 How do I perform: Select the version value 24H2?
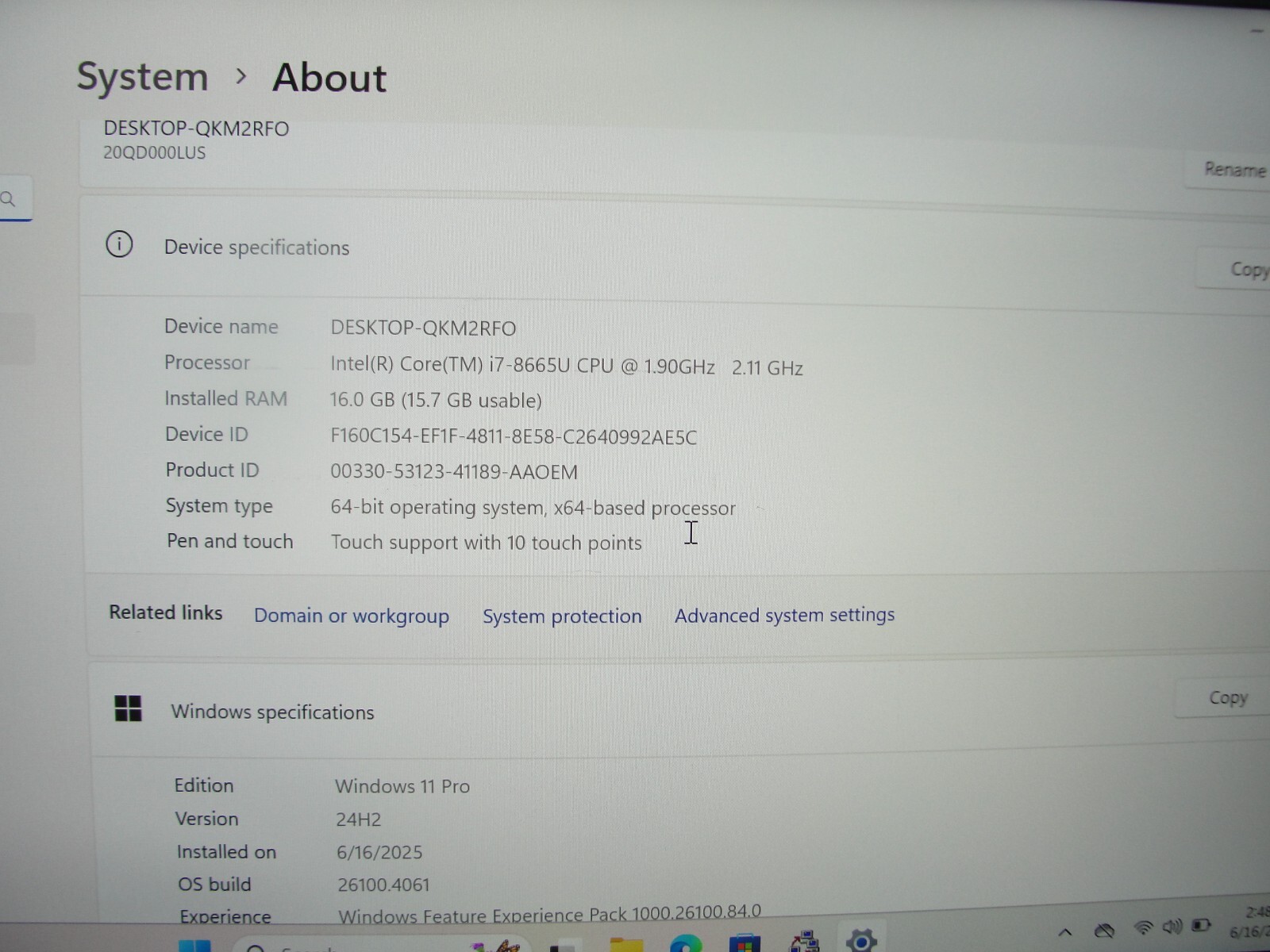coord(358,820)
